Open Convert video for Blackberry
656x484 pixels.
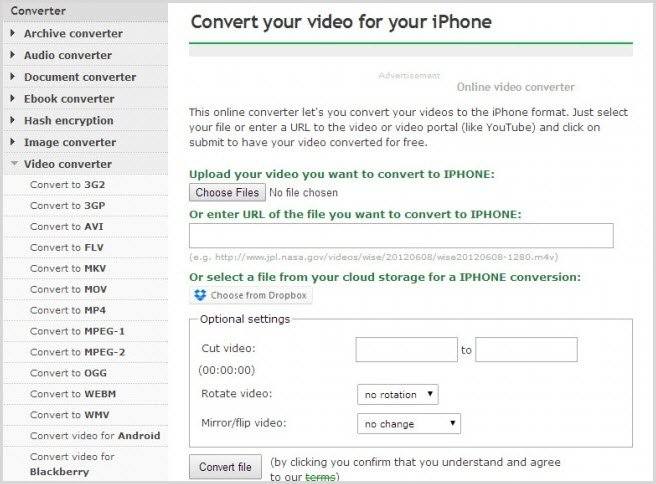pos(72,464)
